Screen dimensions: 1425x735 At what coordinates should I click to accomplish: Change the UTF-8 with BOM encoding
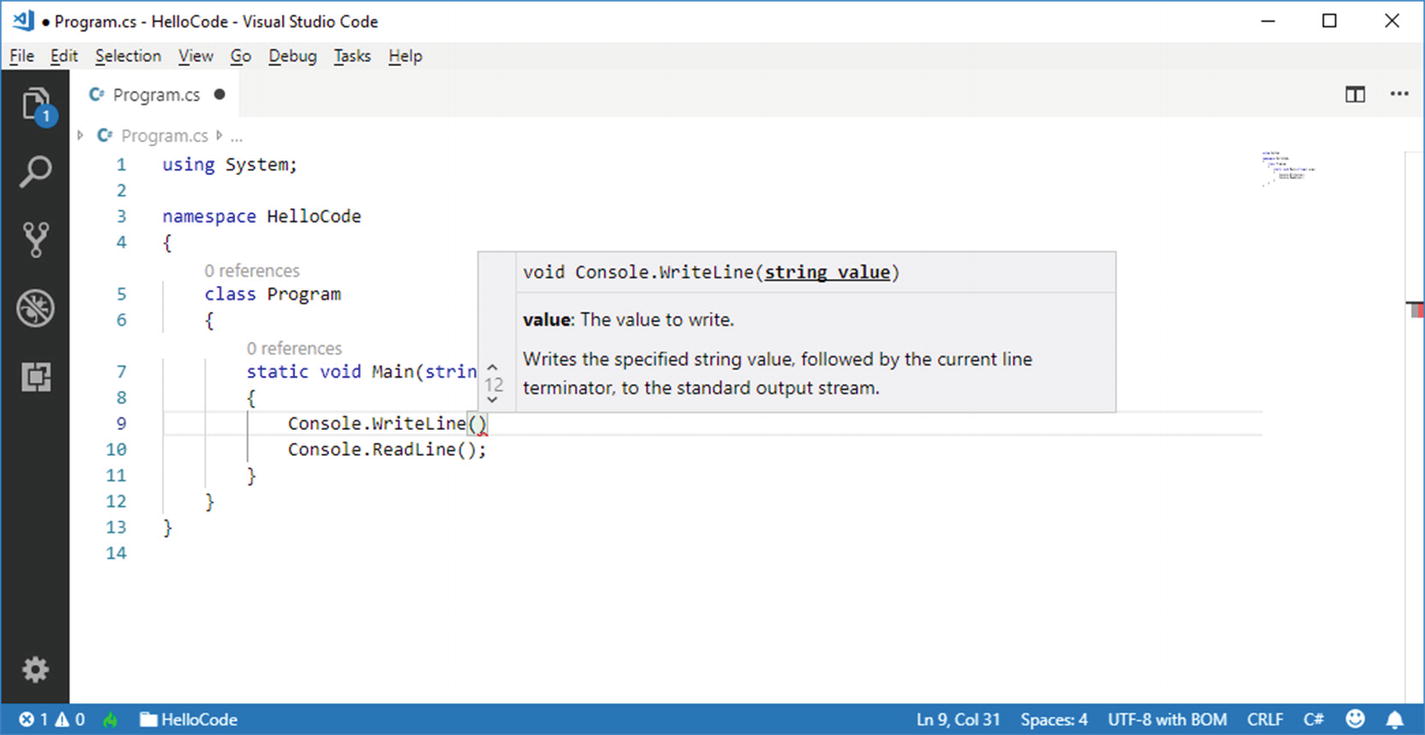coord(1167,719)
